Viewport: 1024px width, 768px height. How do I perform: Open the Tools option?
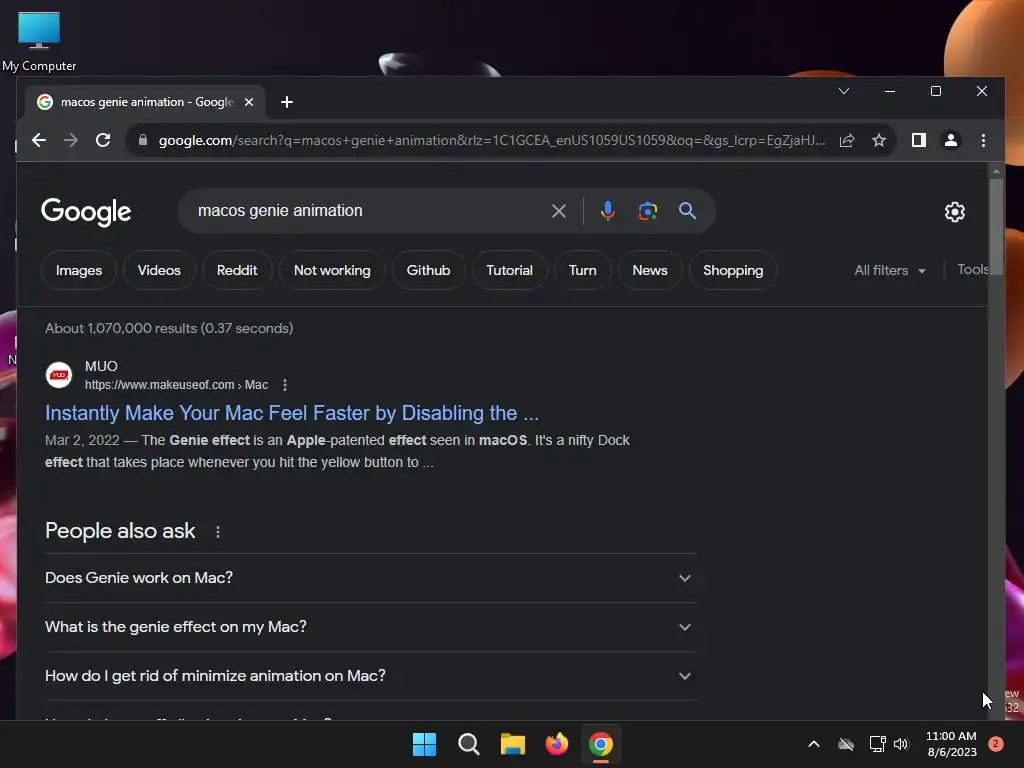click(972, 269)
